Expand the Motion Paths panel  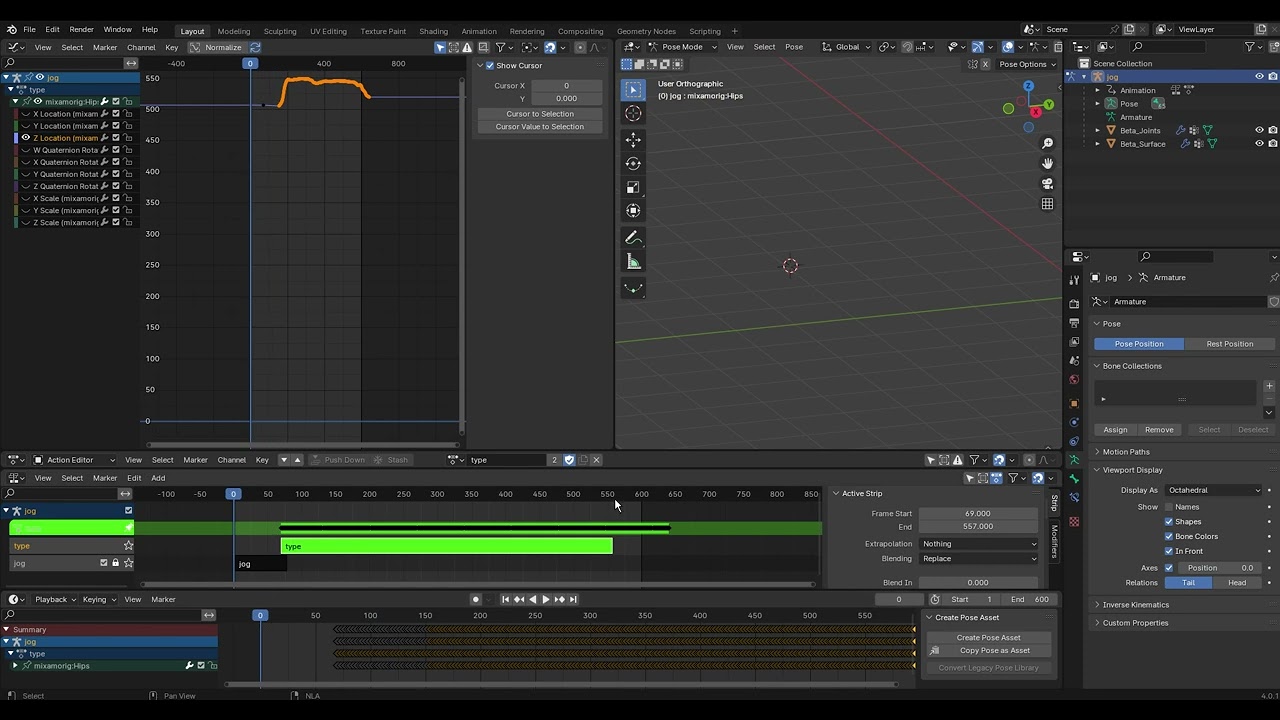1126,452
